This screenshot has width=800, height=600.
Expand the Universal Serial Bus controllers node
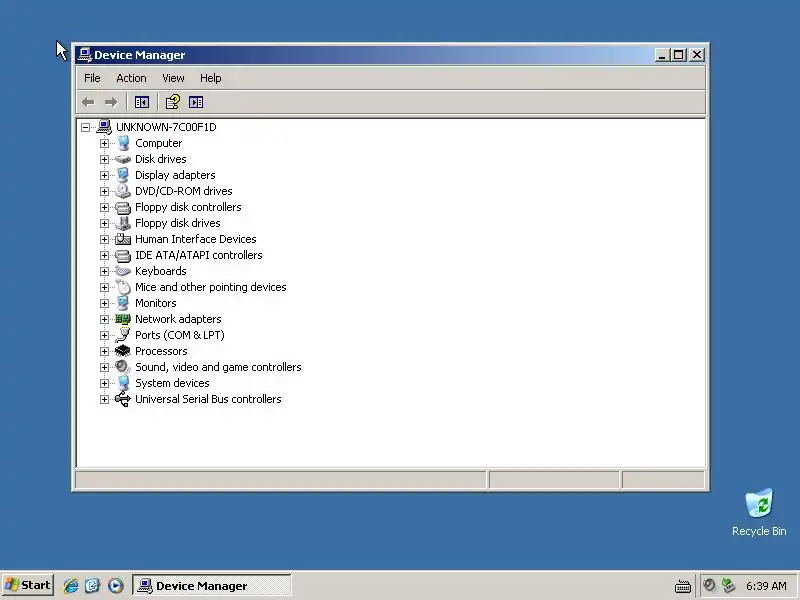tap(105, 399)
